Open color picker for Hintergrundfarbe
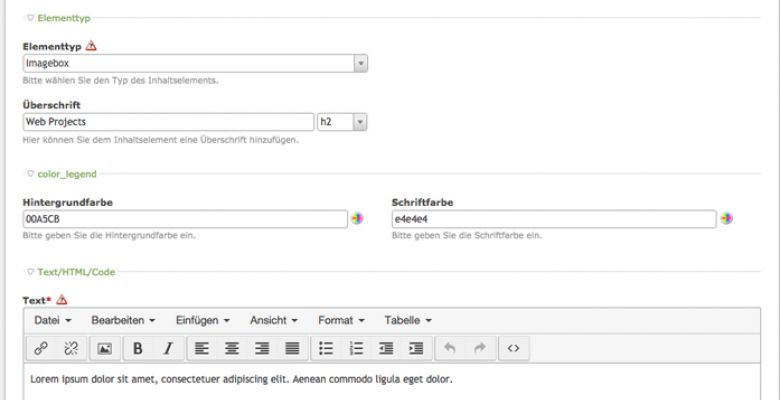This screenshot has height=400, width=780. pos(357,218)
